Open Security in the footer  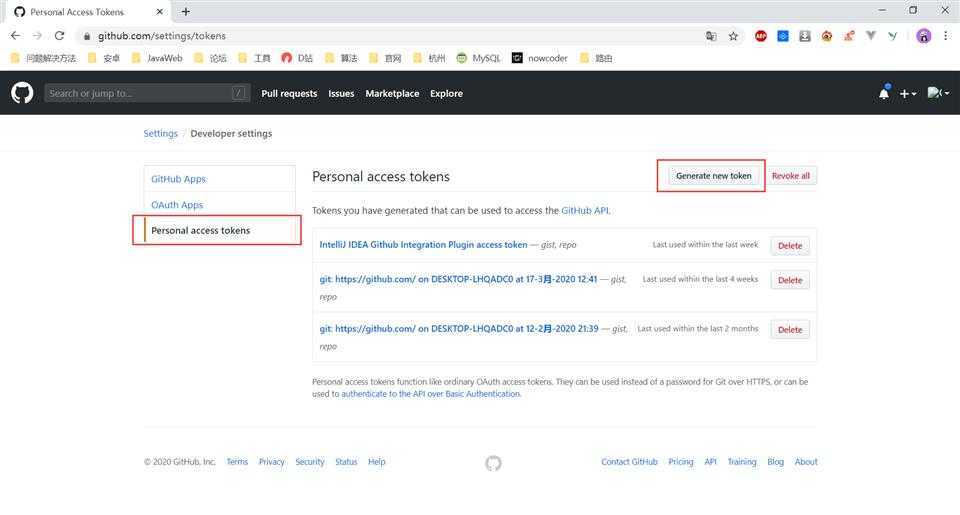(x=310, y=462)
